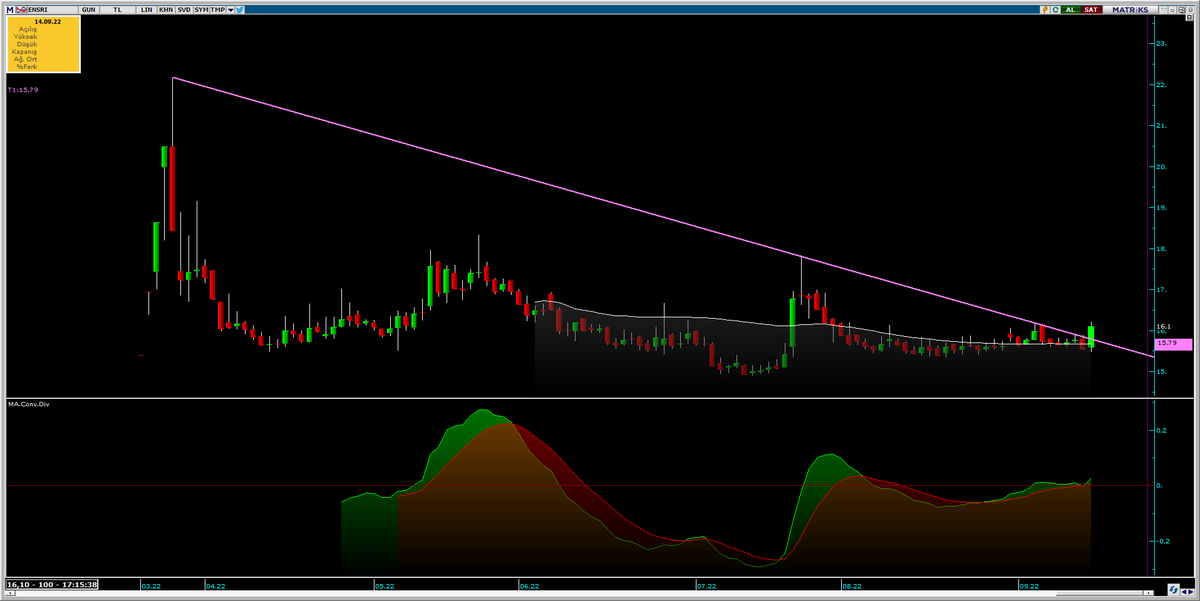Screen dimensions: 1200x601
Task: Click the orange lightning bolt icon
Action: point(1045,9)
